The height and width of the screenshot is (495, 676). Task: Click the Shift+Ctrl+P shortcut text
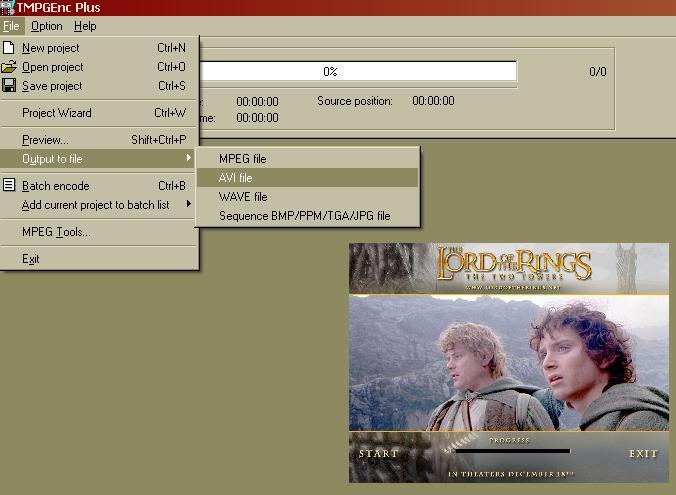tap(159, 140)
